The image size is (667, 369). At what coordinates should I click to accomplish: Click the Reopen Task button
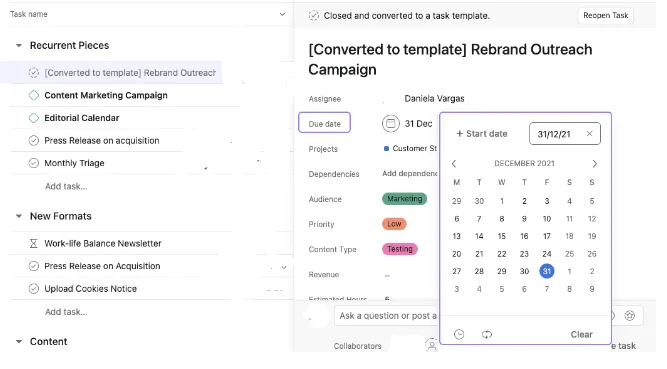[x=605, y=15]
